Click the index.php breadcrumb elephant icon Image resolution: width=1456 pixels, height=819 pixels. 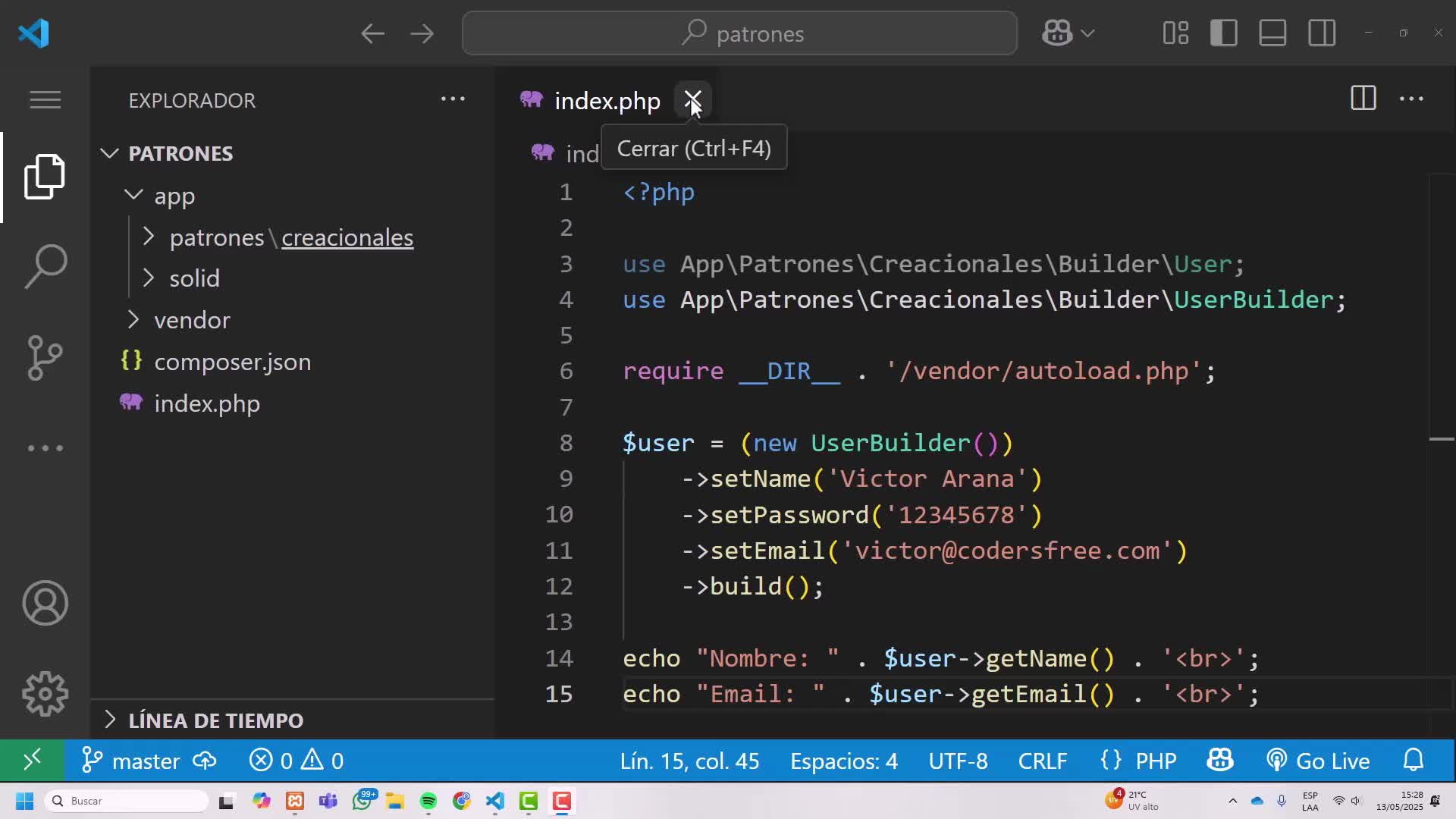(x=542, y=152)
